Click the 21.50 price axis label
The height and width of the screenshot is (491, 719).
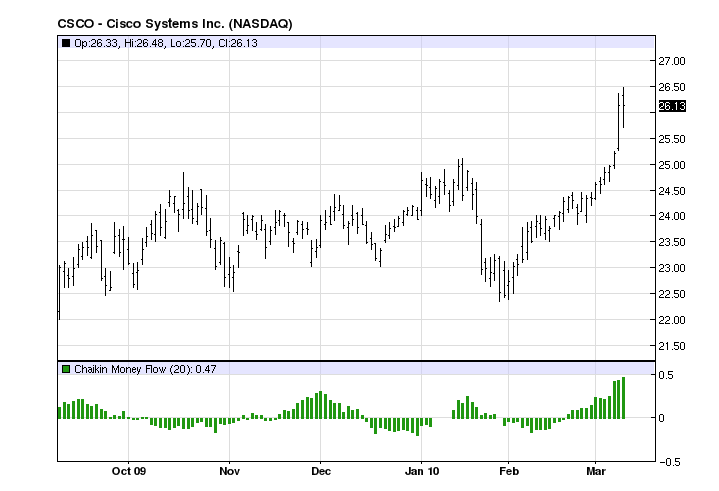(x=672, y=346)
